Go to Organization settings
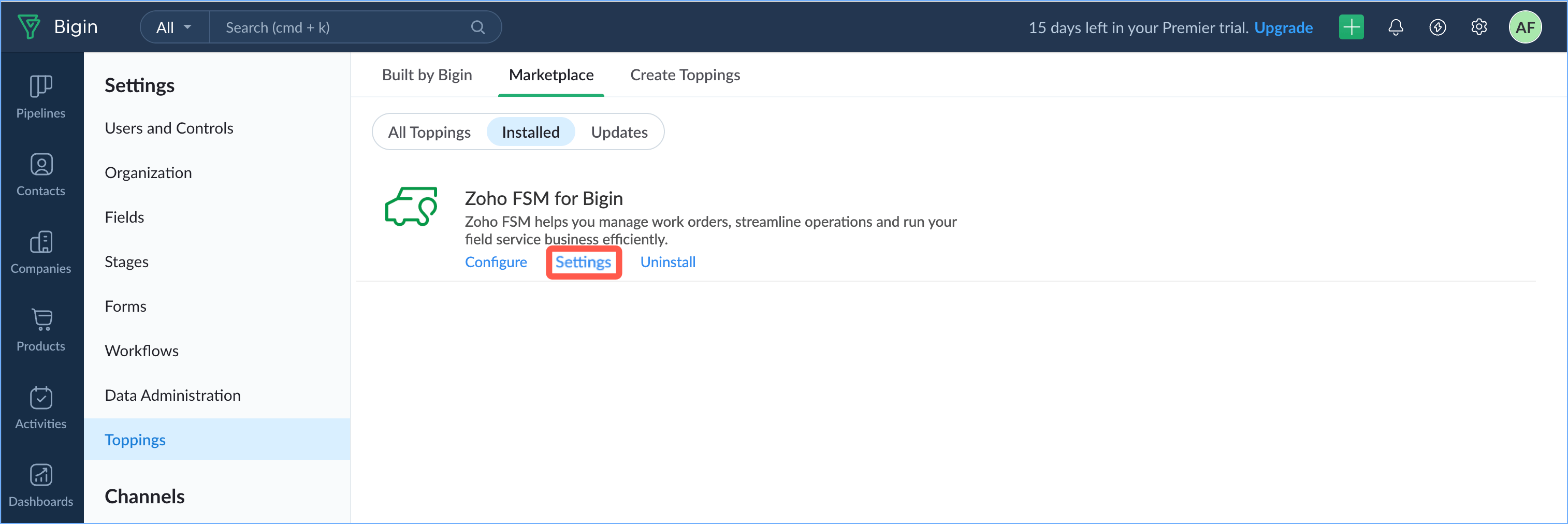This screenshot has width=1568, height=524. pos(148,173)
